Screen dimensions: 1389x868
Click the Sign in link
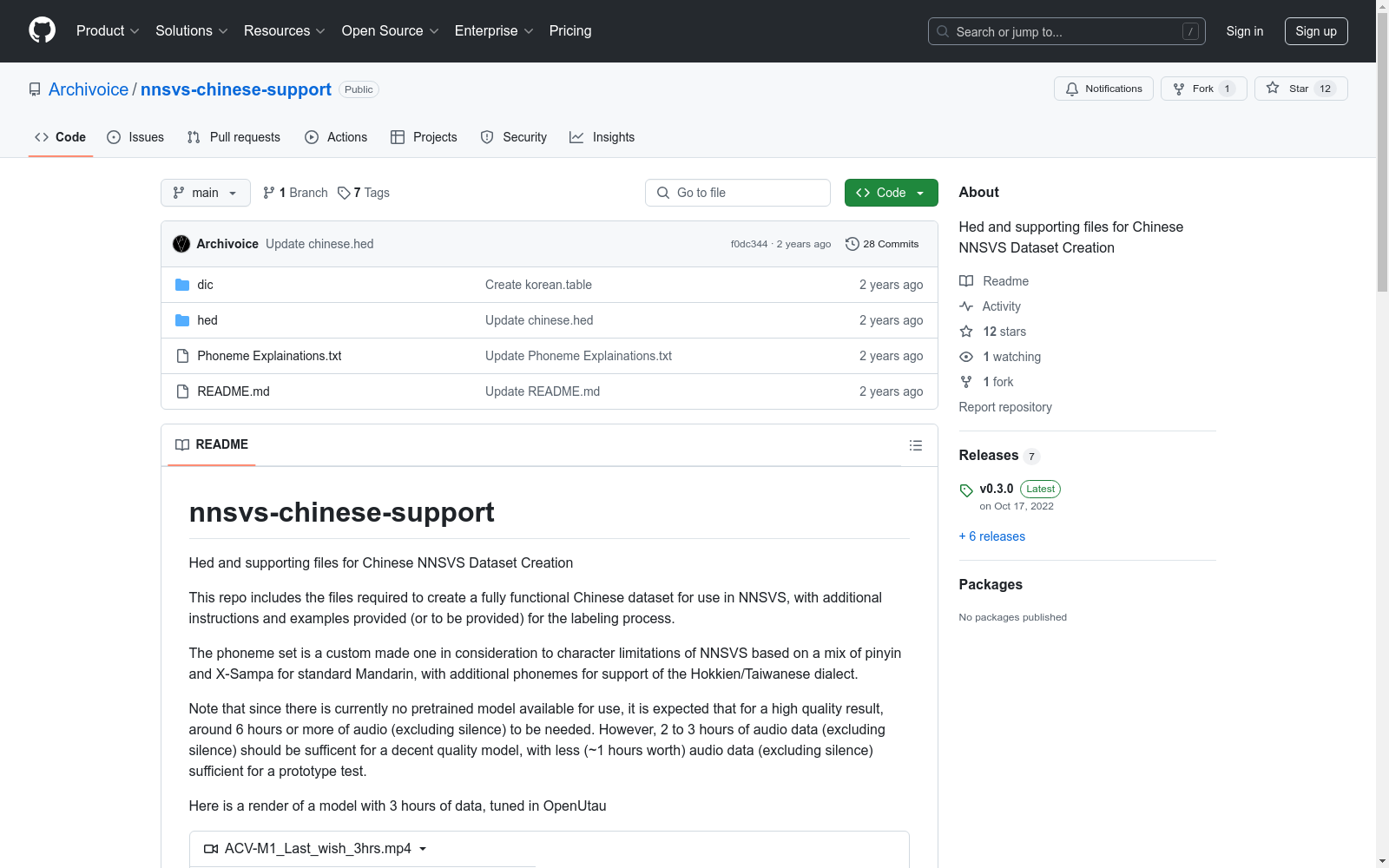click(x=1244, y=31)
